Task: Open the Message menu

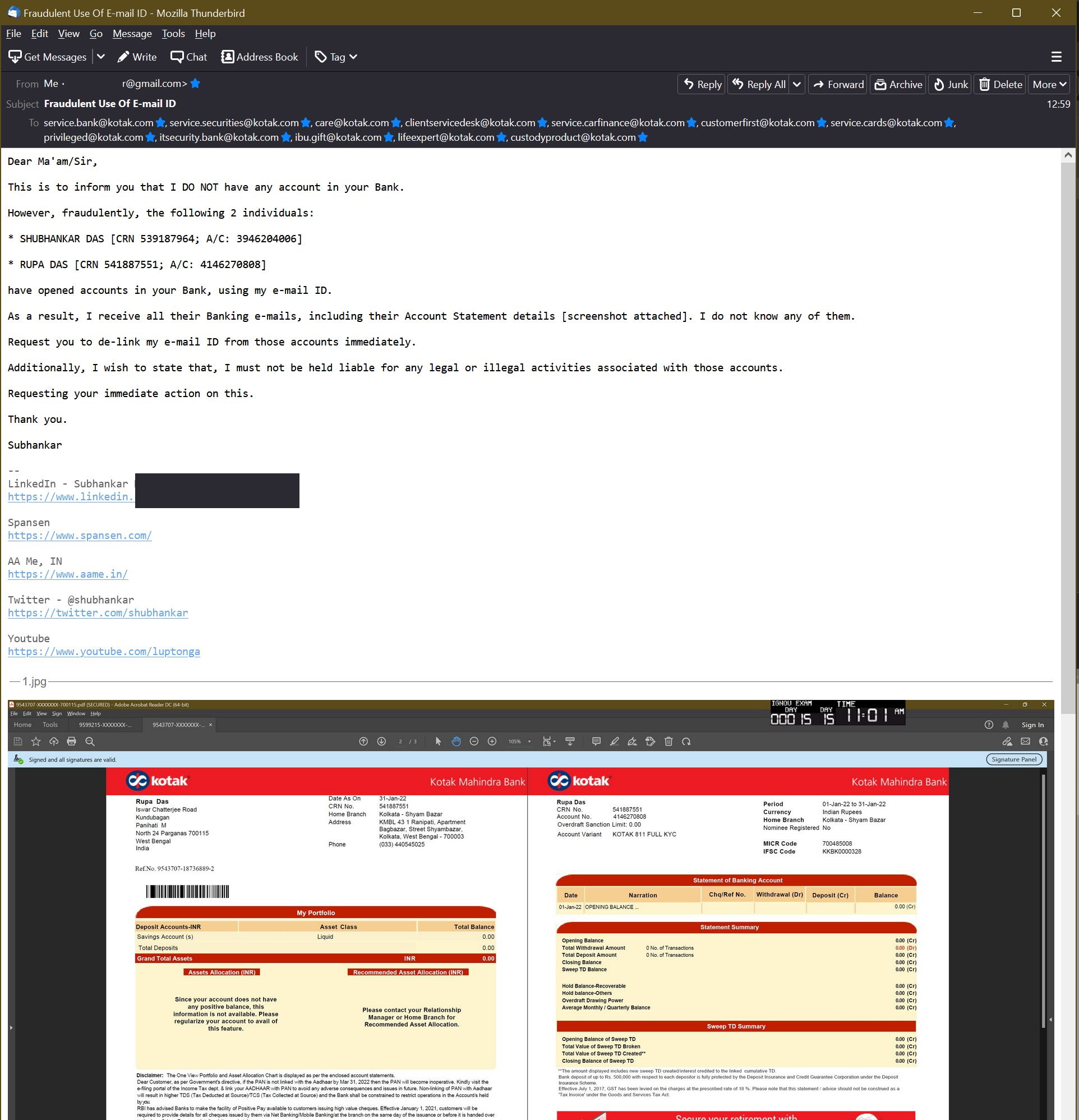Action: point(132,34)
